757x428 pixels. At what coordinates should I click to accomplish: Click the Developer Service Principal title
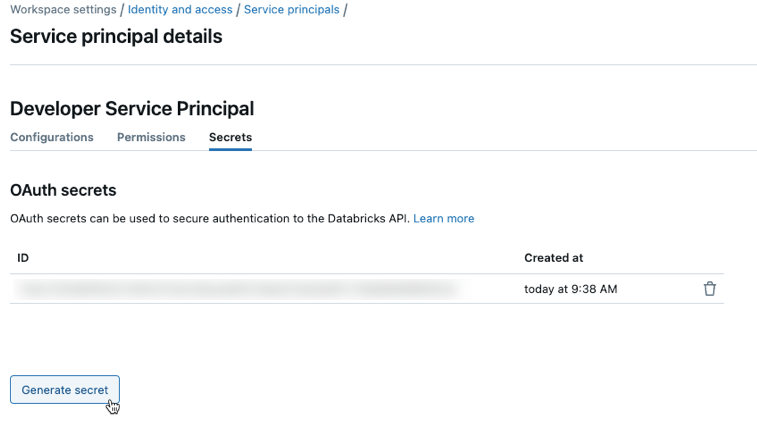point(132,108)
